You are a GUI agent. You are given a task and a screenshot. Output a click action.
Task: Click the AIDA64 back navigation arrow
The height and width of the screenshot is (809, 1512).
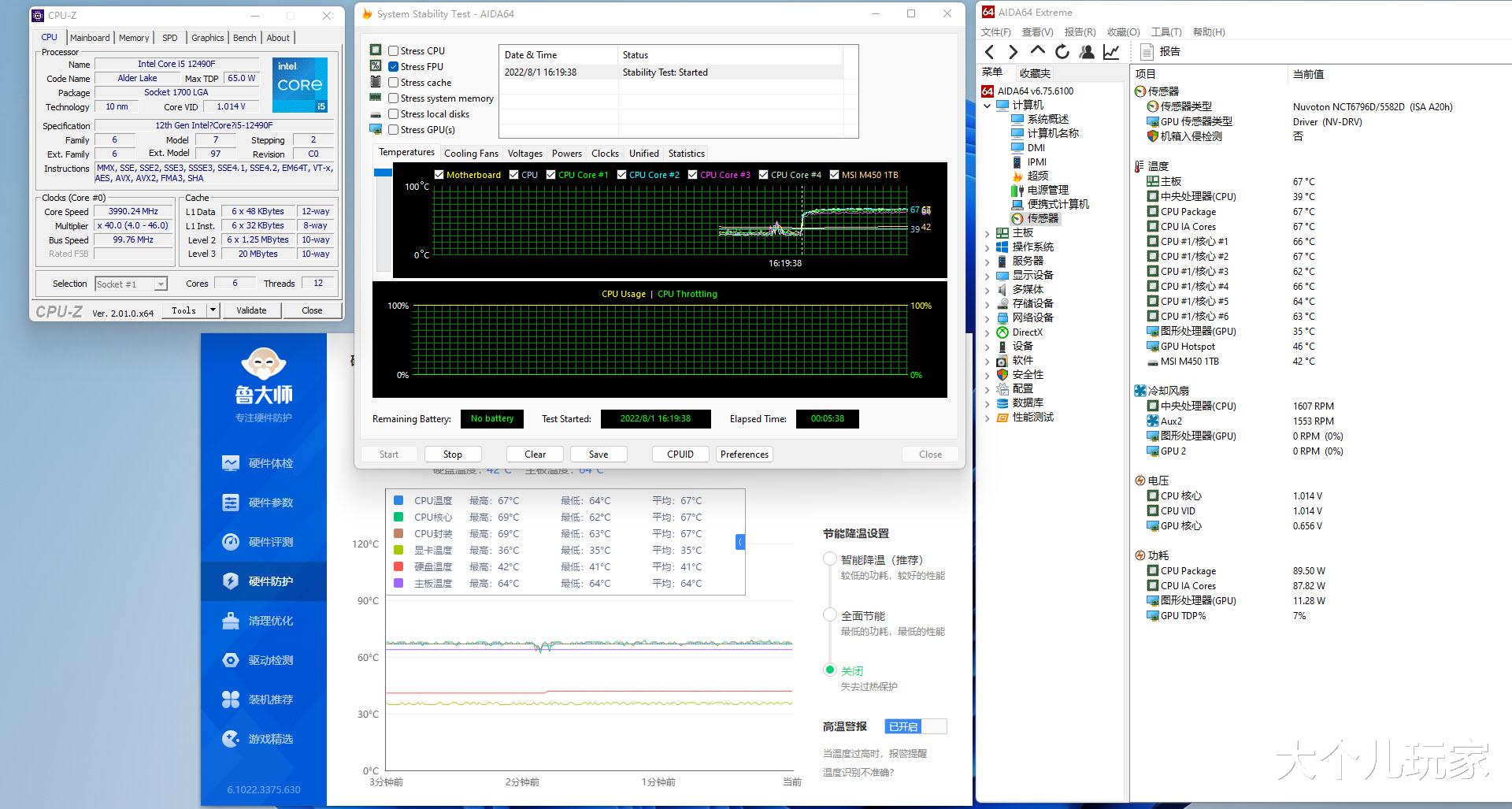click(x=990, y=52)
